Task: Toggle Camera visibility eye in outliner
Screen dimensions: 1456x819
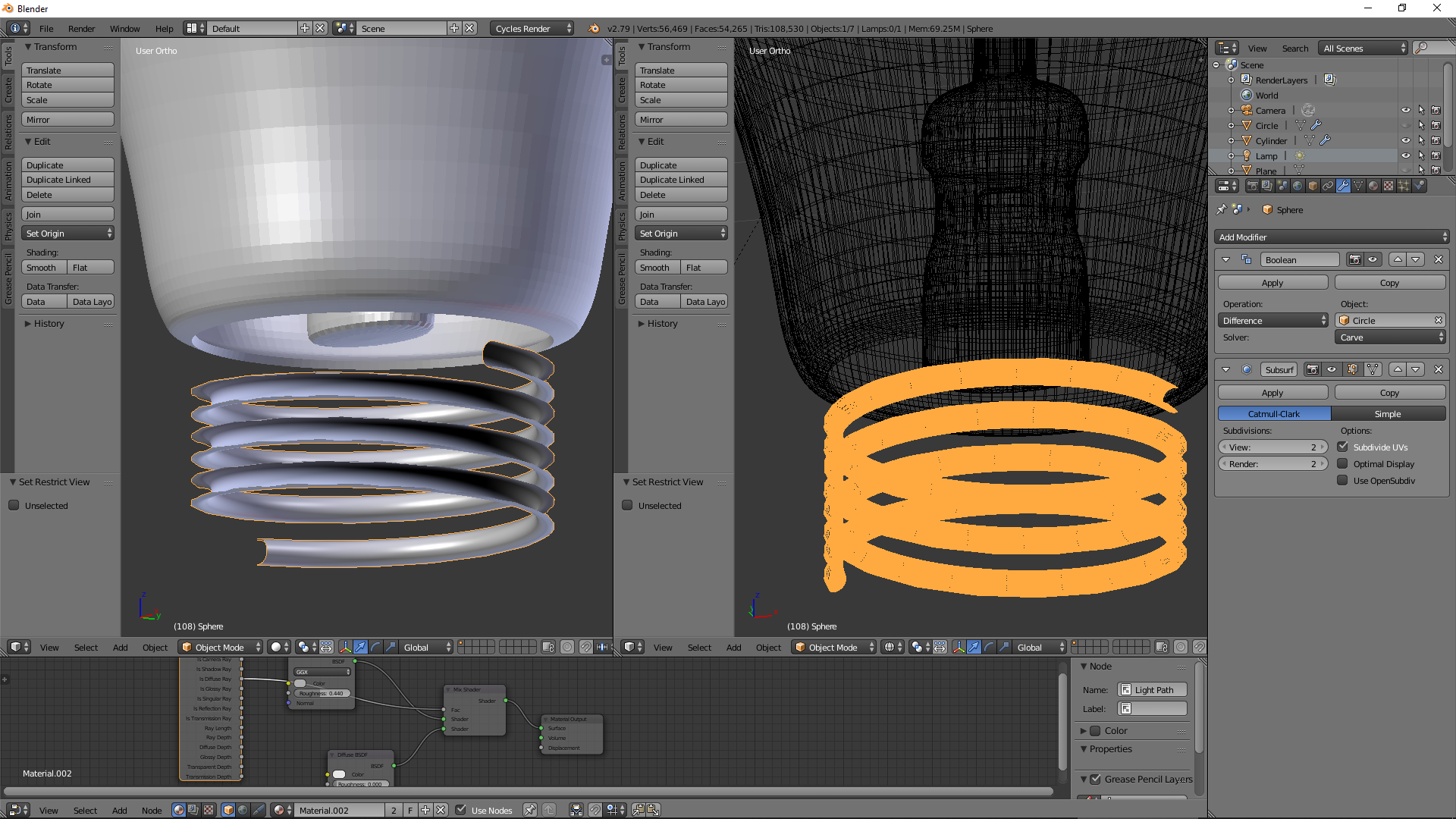Action: [1405, 110]
